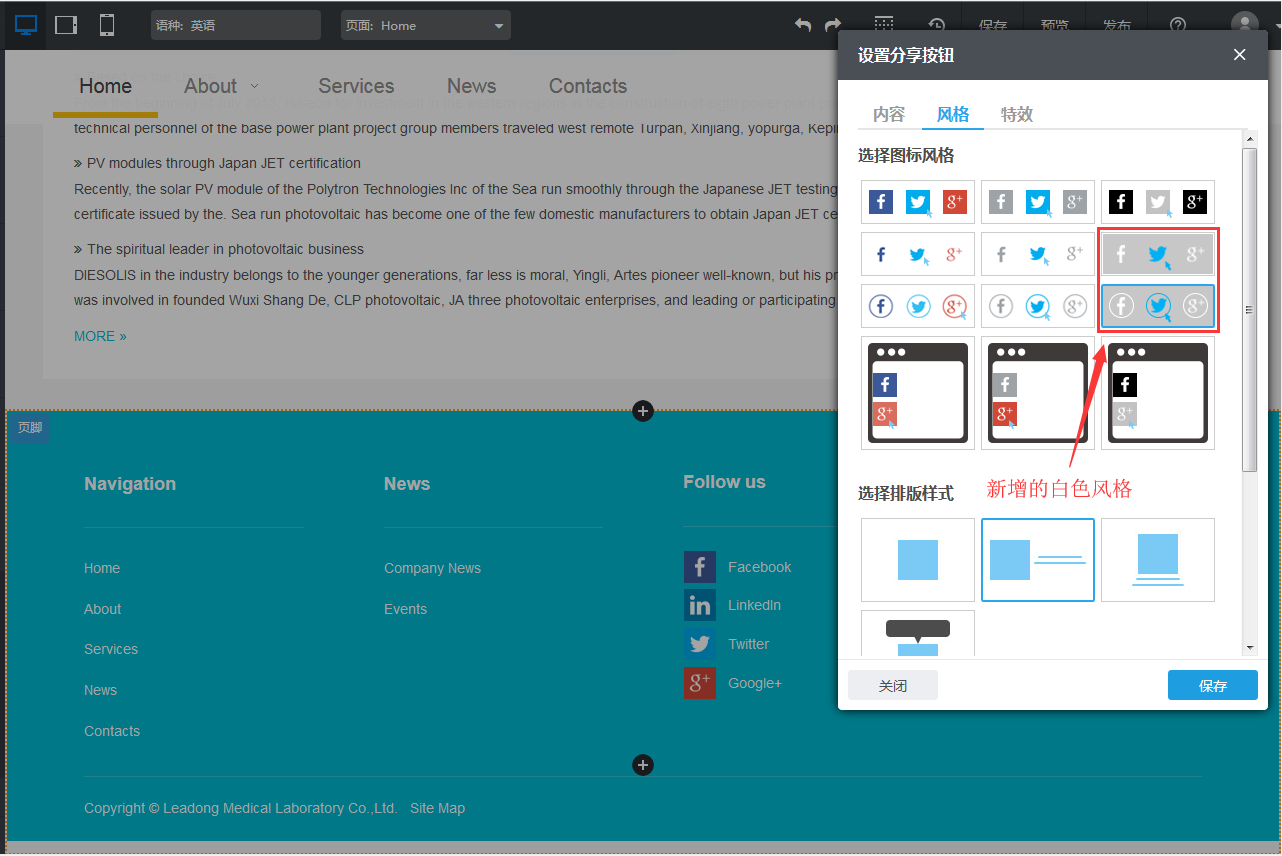
Task: Switch to tablet preview mode icon
Action: point(66,25)
